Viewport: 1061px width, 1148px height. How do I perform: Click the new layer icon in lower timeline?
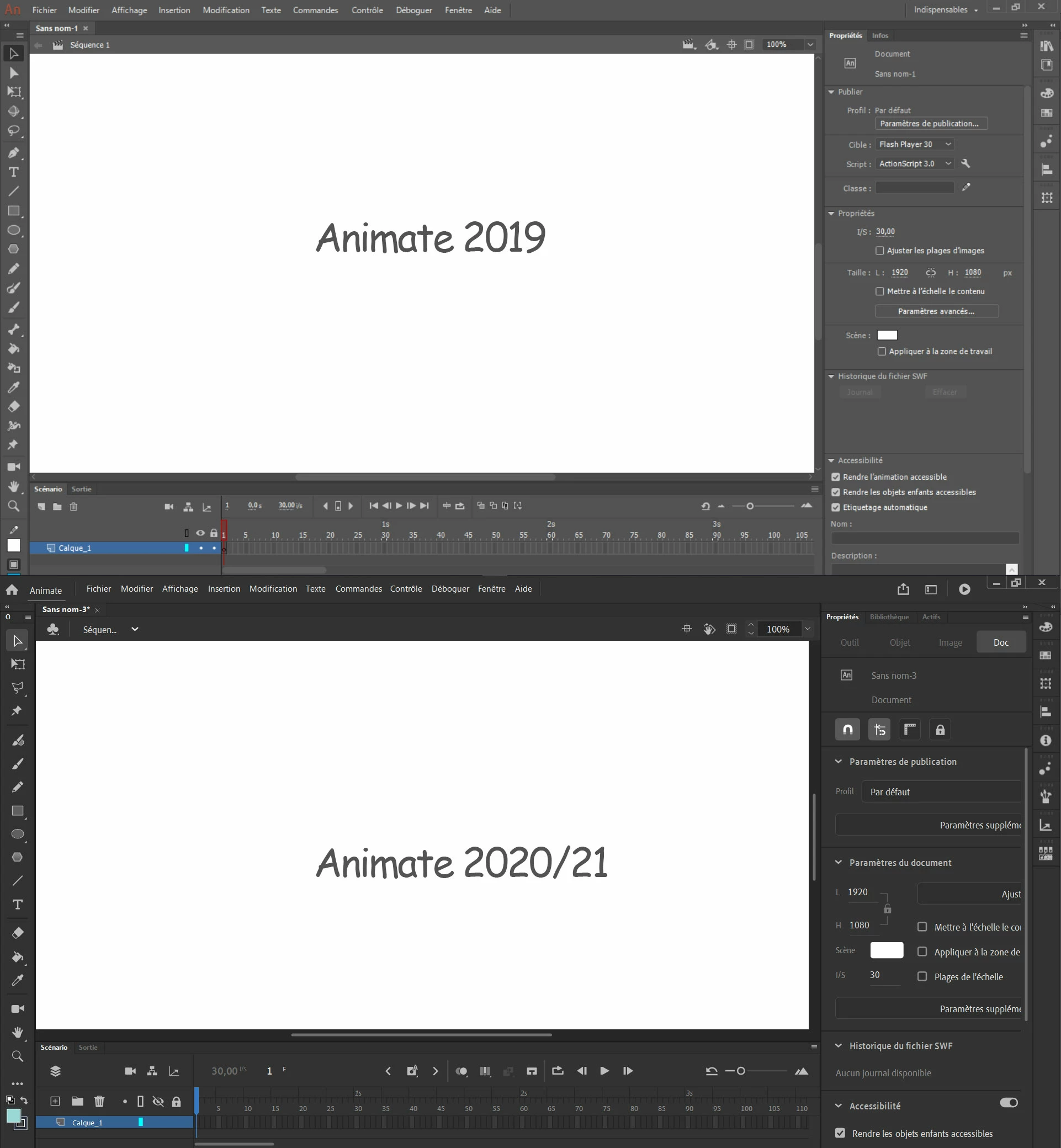pyautogui.click(x=55, y=1101)
